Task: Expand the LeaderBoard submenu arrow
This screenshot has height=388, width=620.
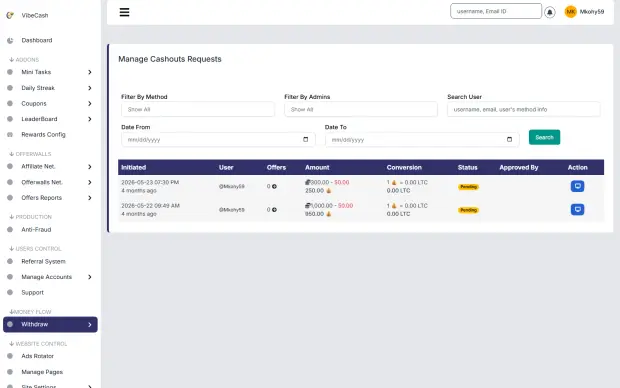Action: [x=90, y=119]
